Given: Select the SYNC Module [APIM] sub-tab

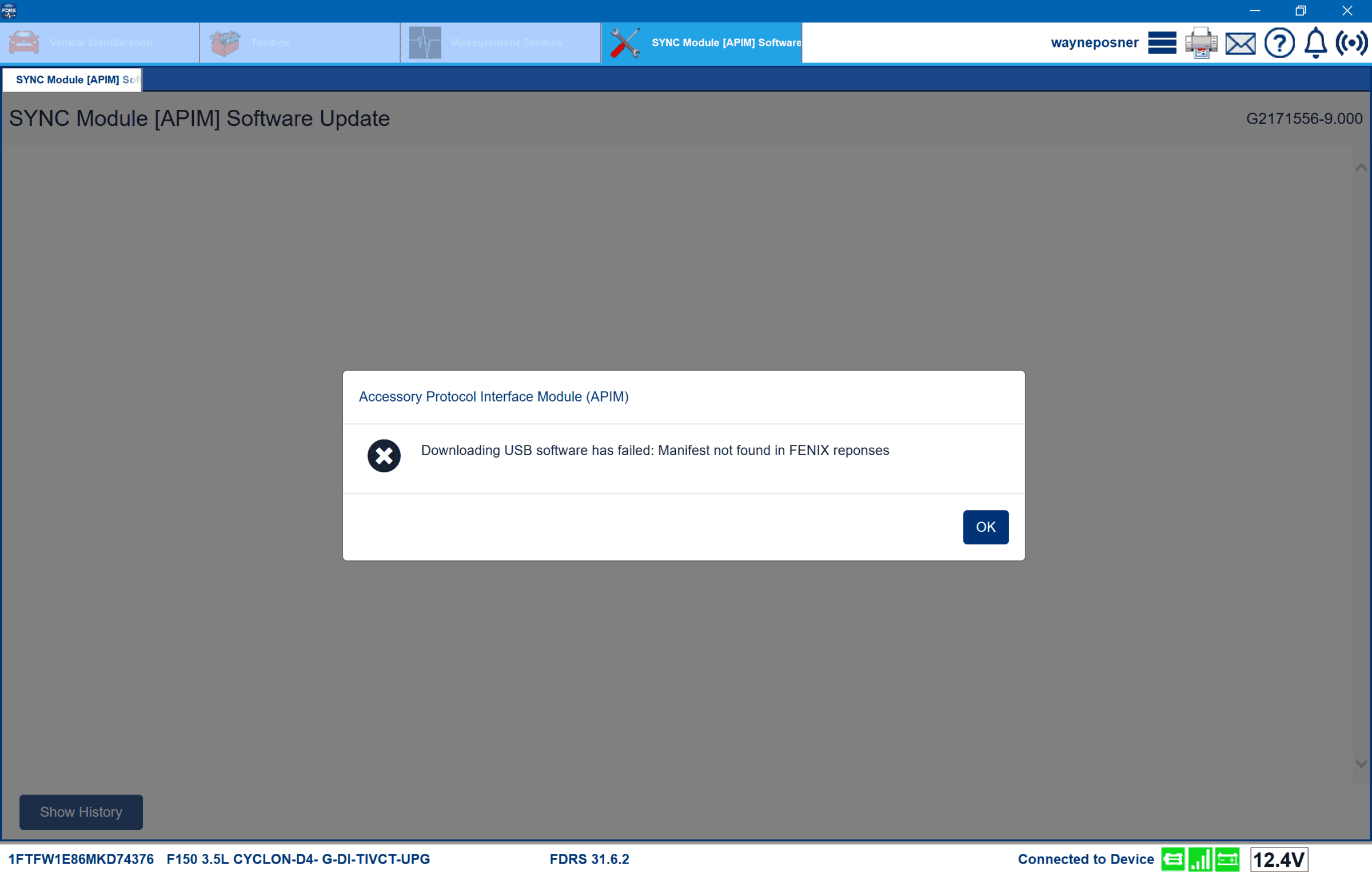Looking at the screenshot, I should 72,79.
